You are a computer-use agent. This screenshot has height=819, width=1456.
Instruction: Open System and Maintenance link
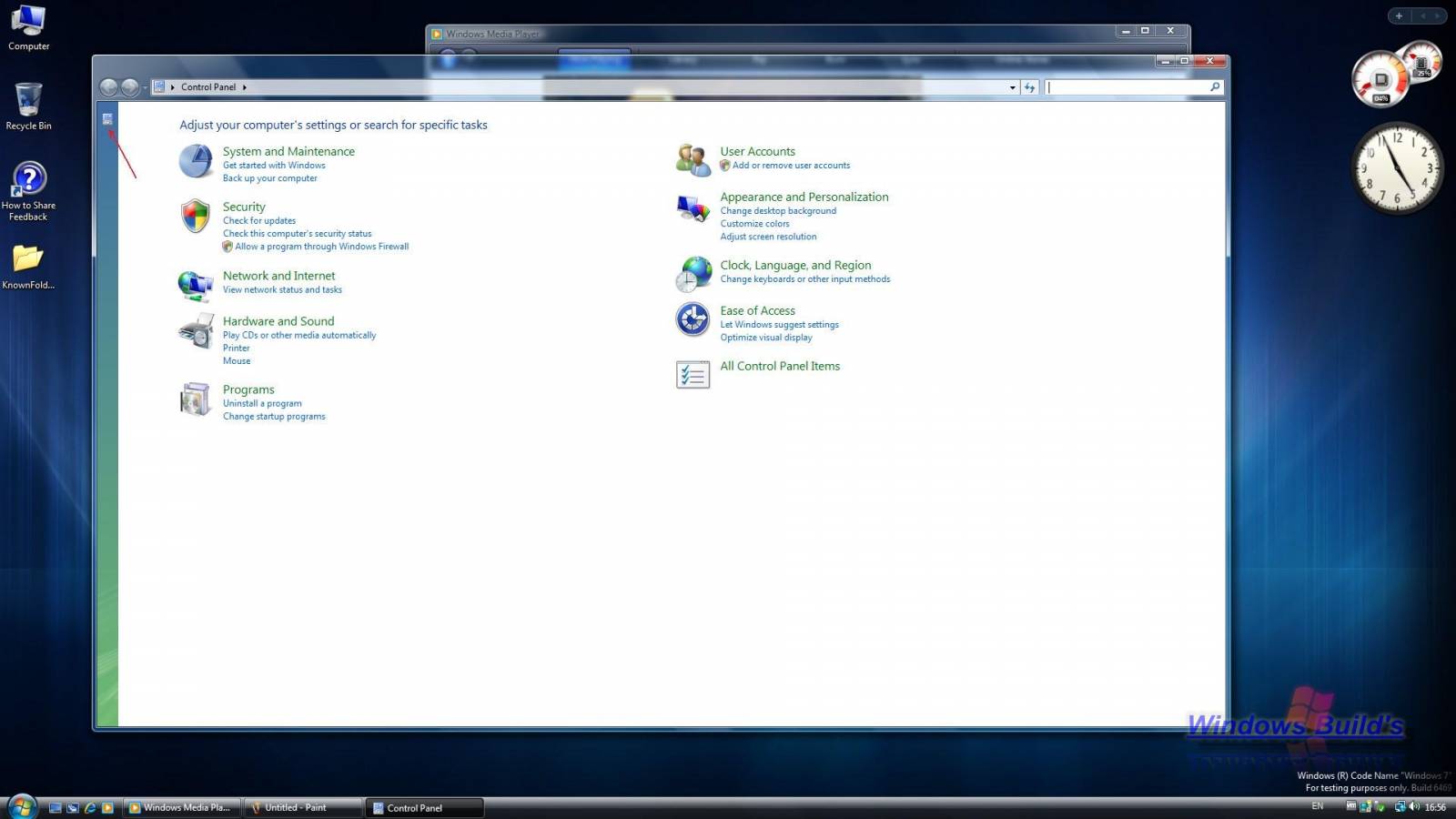(288, 151)
